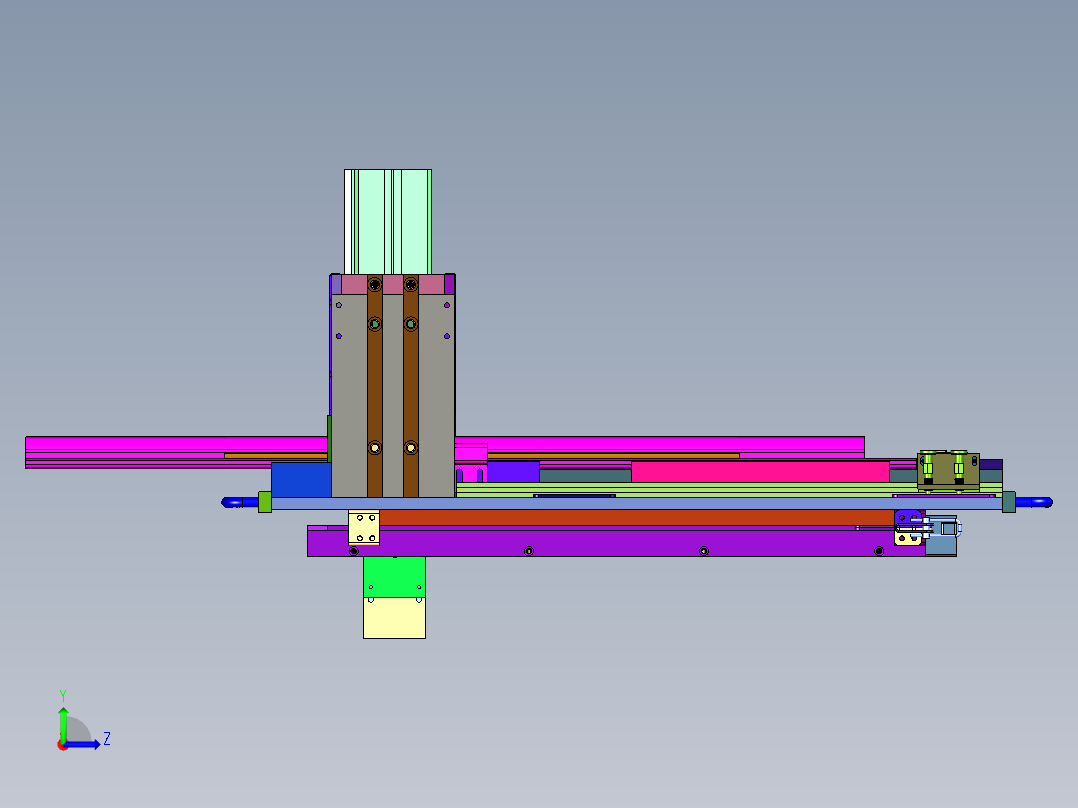The height and width of the screenshot is (808, 1078).
Task: Select the hot pink rectangular block on right
Action: click(x=760, y=472)
